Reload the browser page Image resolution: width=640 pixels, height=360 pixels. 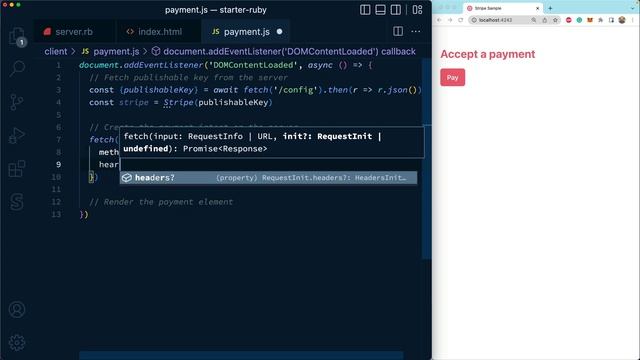pyautogui.click(x=460, y=20)
